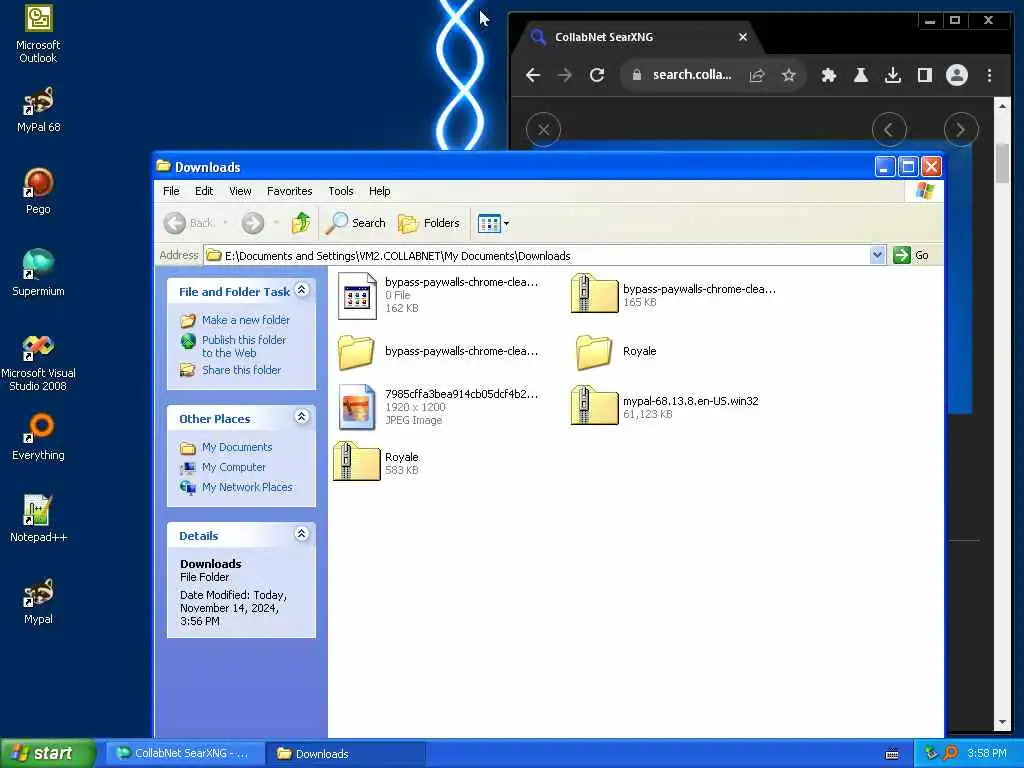The image size is (1024, 768).
Task: Click browser forward arrow in Chrome window
Action: (565, 75)
